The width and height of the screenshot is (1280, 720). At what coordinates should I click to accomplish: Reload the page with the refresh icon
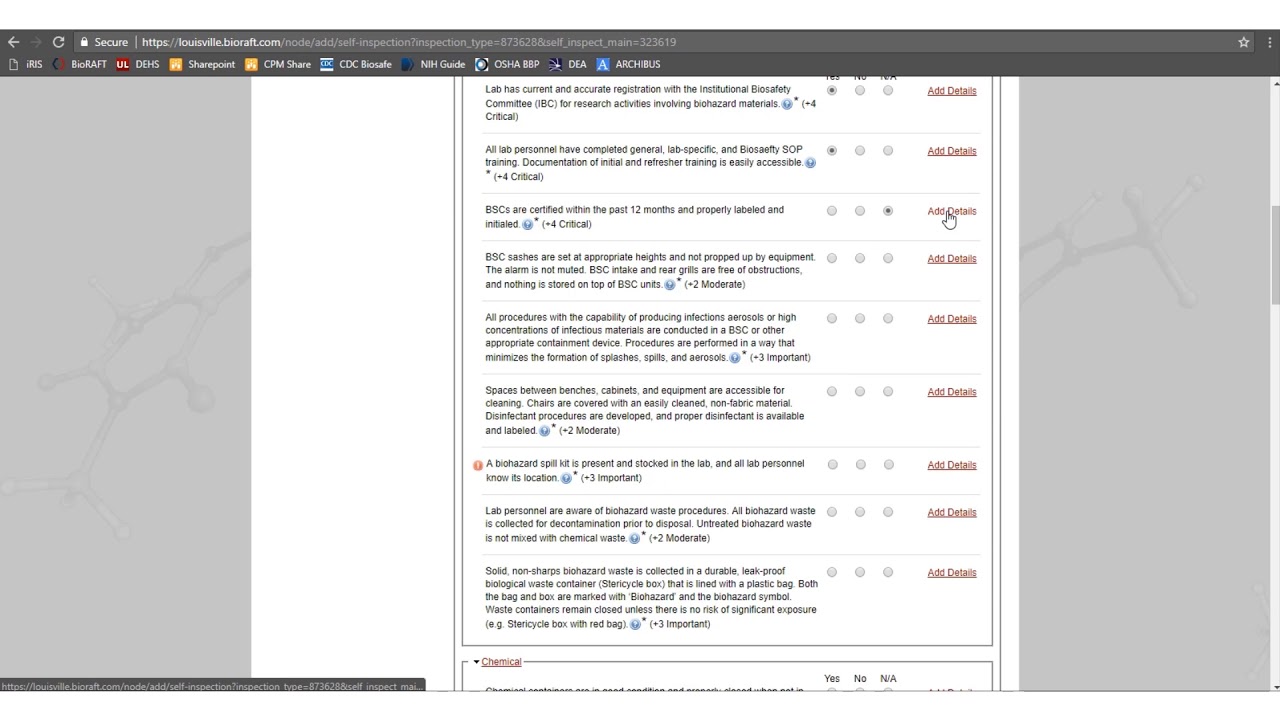pos(58,42)
